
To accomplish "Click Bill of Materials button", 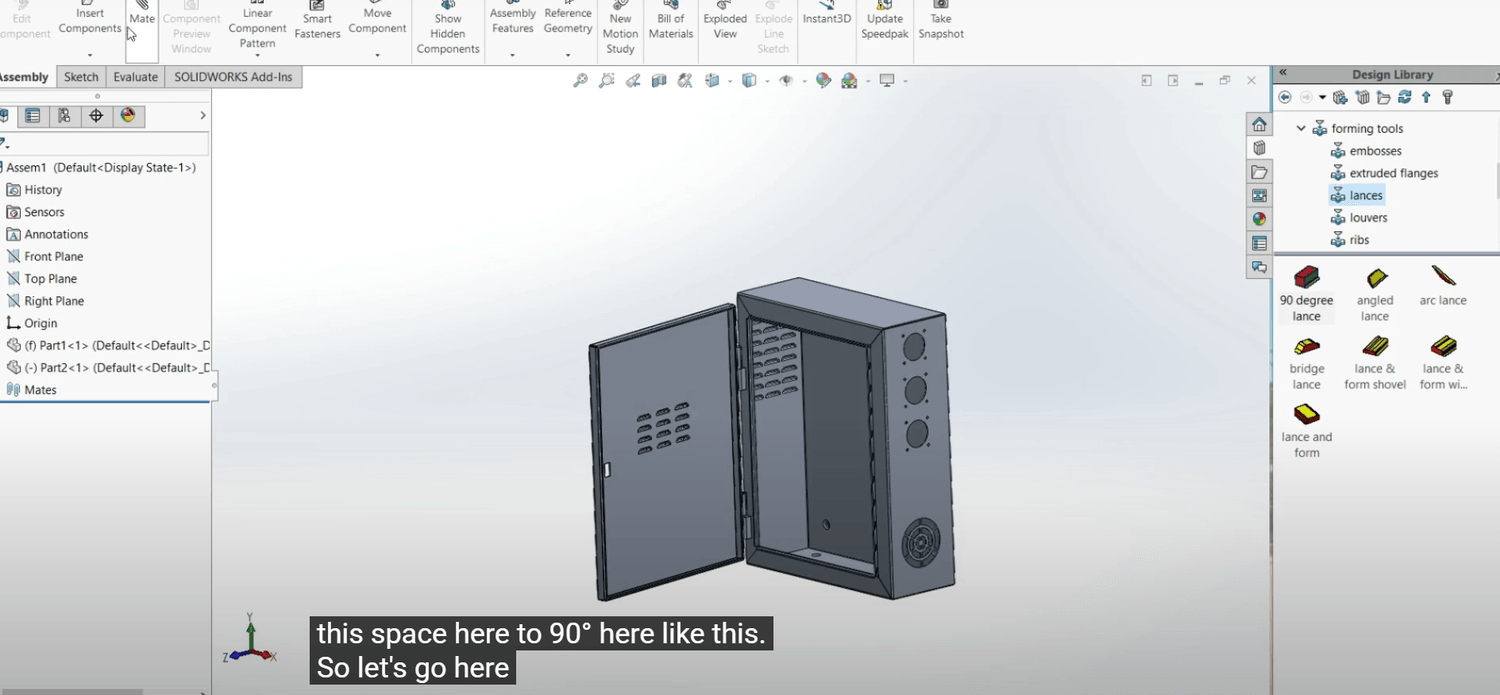I will pos(671,25).
